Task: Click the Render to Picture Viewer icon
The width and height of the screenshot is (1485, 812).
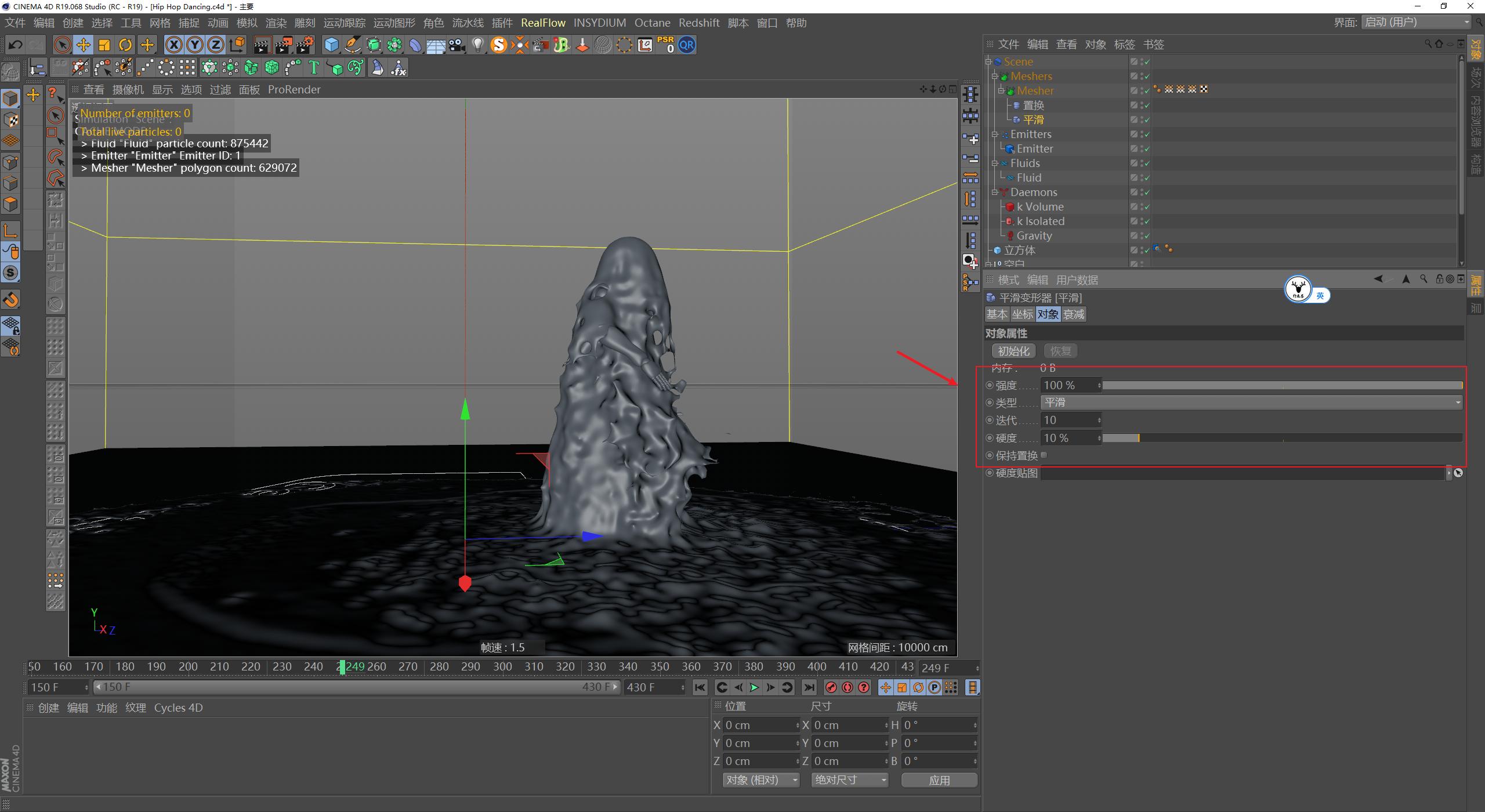Action: coord(284,45)
